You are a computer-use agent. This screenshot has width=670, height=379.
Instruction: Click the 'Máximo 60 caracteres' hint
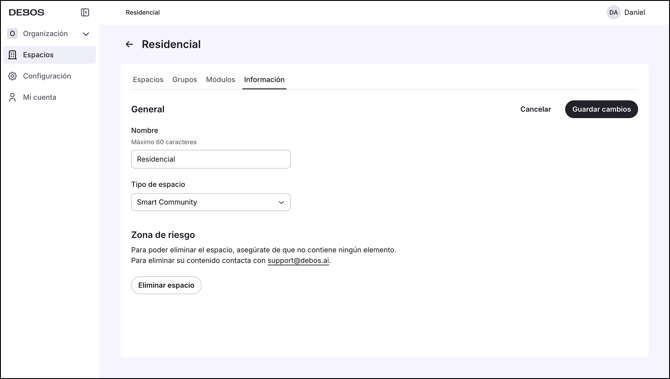click(x=164, y=142)
